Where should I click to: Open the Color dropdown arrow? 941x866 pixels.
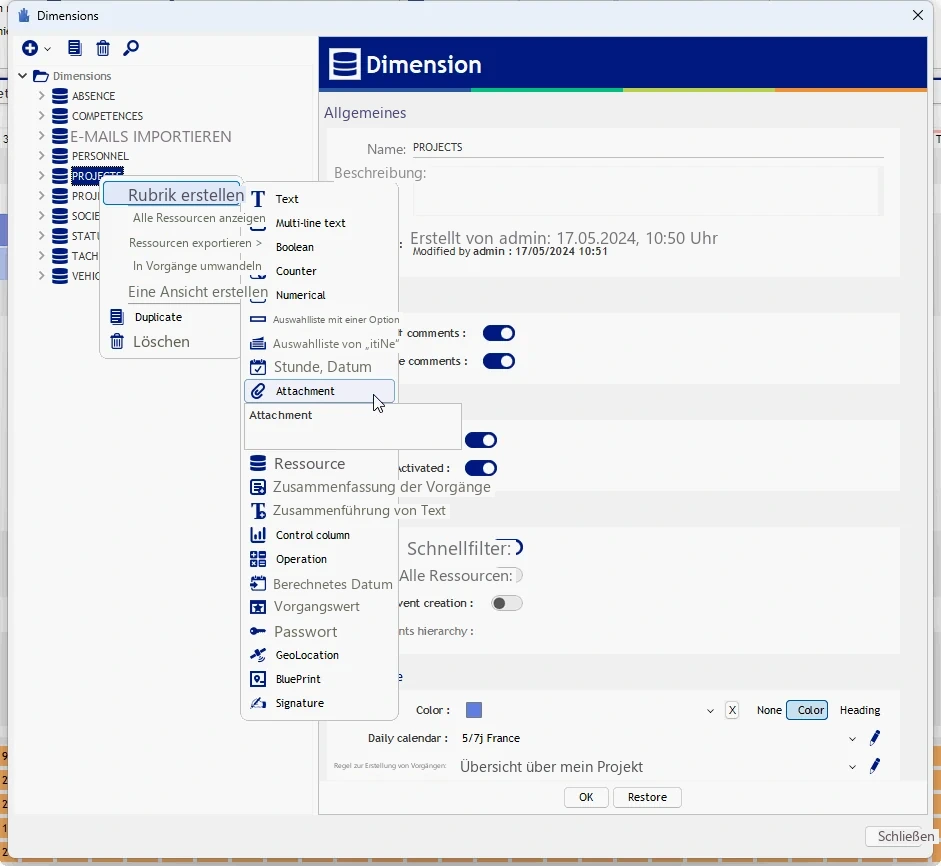(710, 711)
